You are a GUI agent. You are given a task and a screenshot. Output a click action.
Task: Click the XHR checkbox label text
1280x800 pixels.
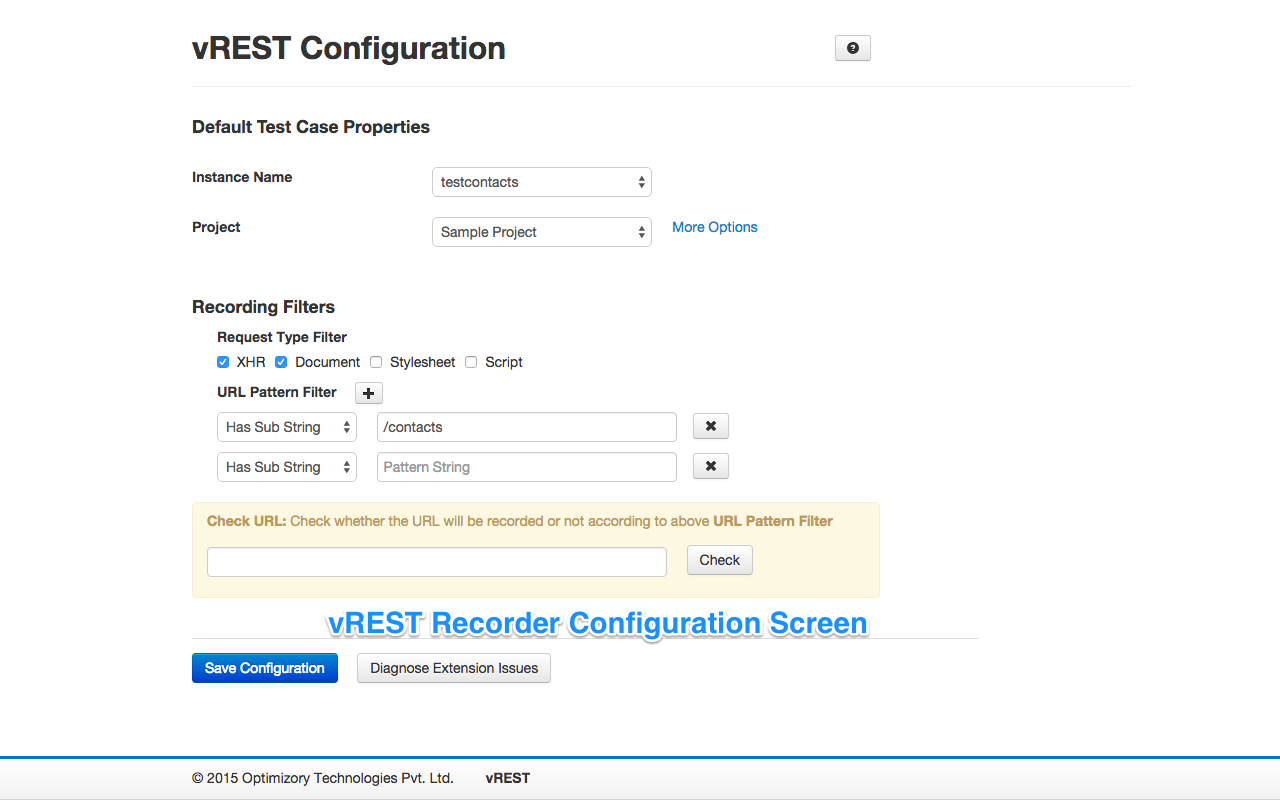[251, 362]
